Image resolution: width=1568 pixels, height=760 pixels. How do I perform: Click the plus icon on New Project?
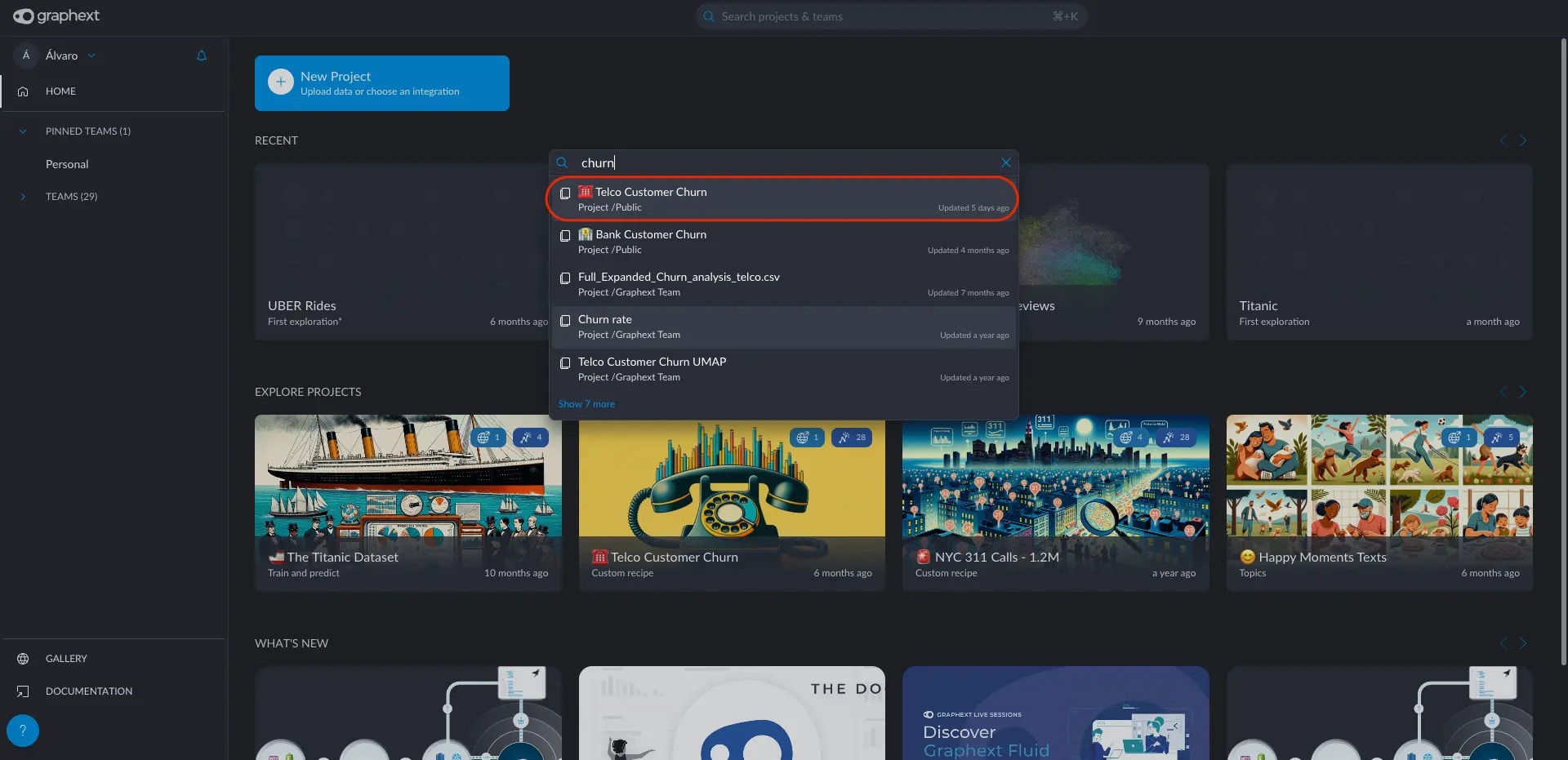pos(280,82)
